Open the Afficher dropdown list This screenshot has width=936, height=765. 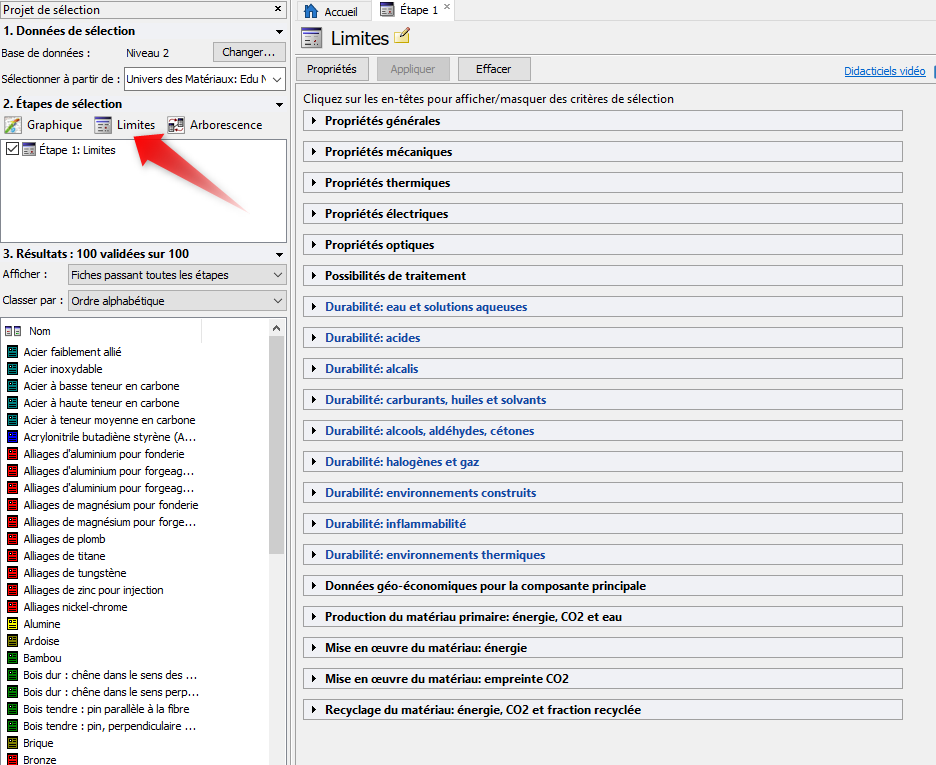point(177,275)
